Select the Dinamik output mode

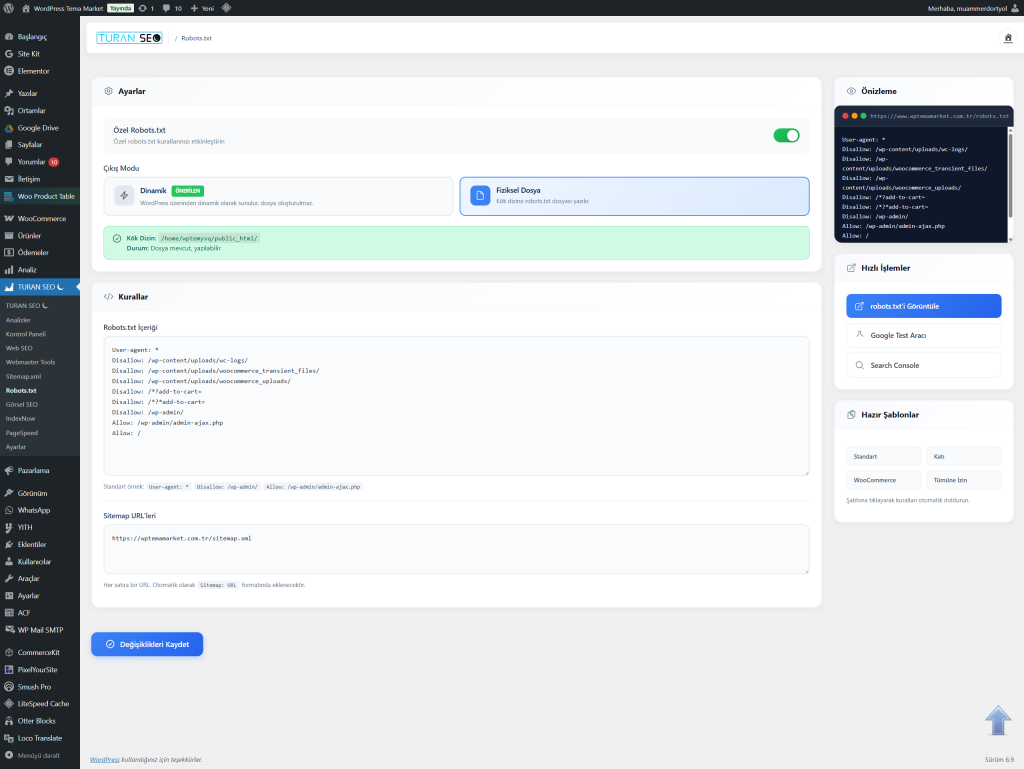coord(279,196)
